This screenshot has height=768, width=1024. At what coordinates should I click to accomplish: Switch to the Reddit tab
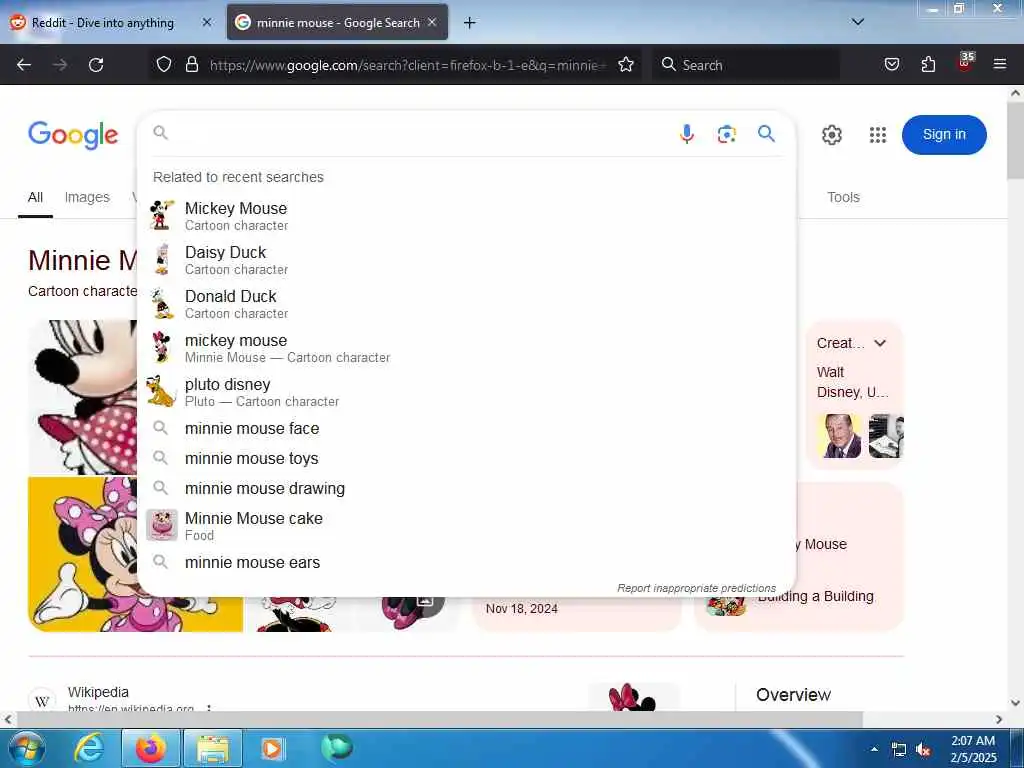click(111, 23)
